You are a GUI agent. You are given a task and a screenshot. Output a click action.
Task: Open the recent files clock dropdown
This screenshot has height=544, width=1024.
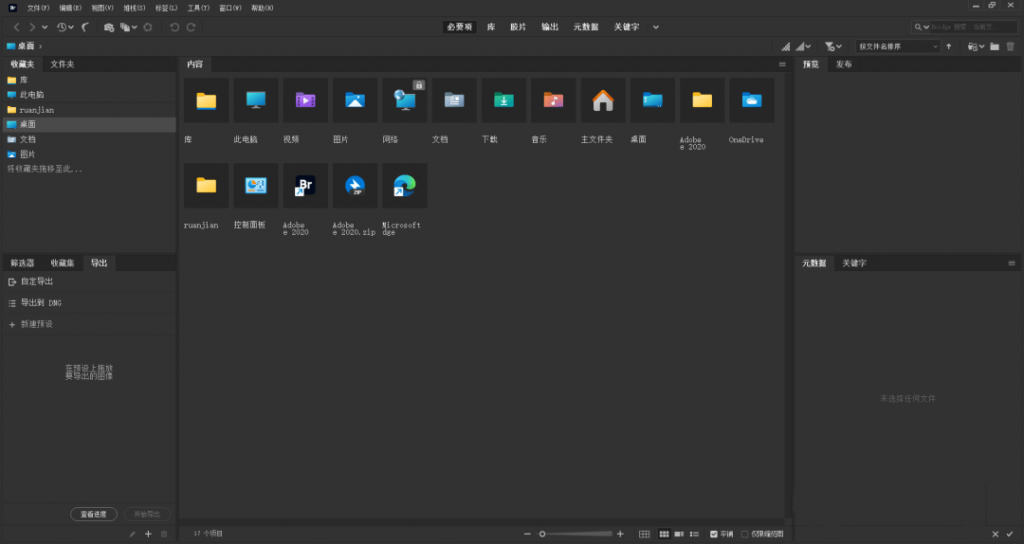pos(65,27)
